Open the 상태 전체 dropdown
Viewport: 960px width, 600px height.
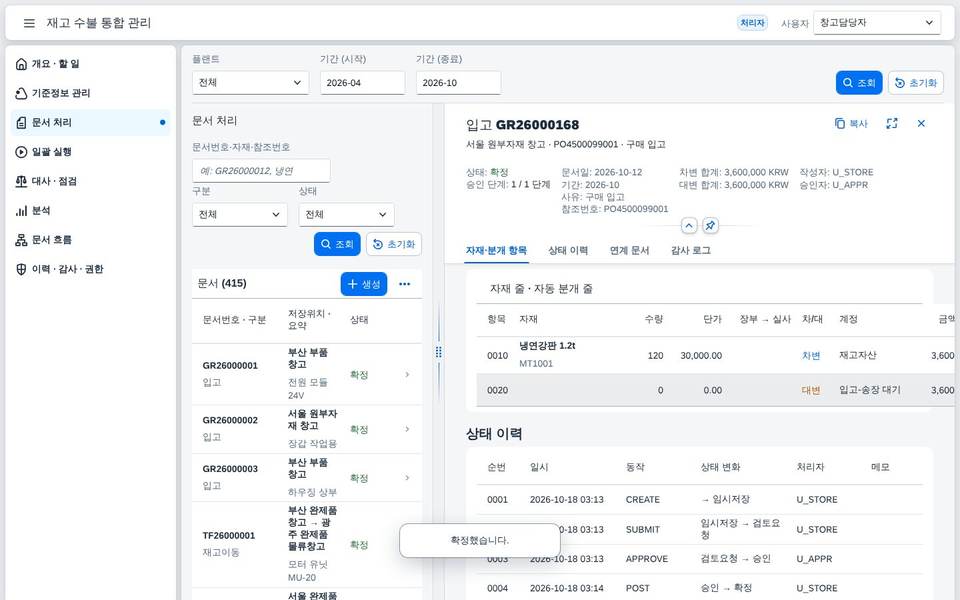pyautogui.click(x=346, y=215)
